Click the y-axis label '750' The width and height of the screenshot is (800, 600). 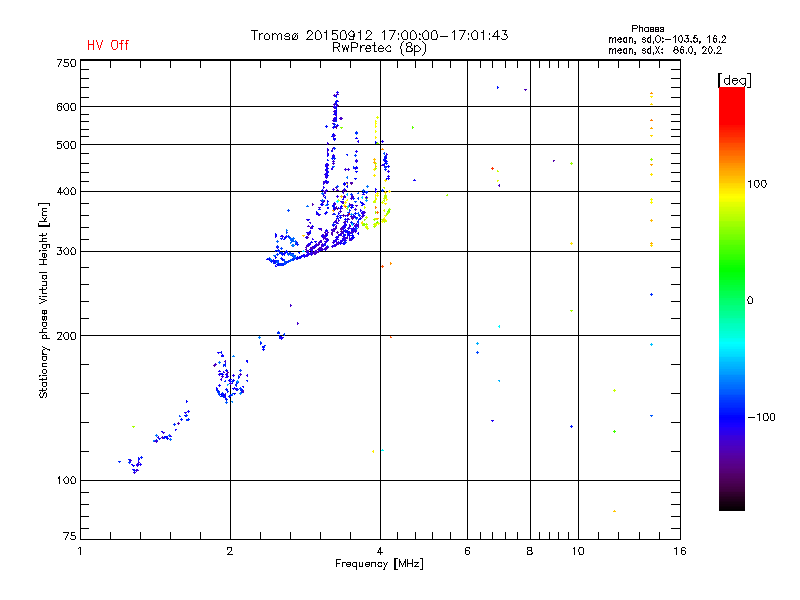[x=66, y=63]
